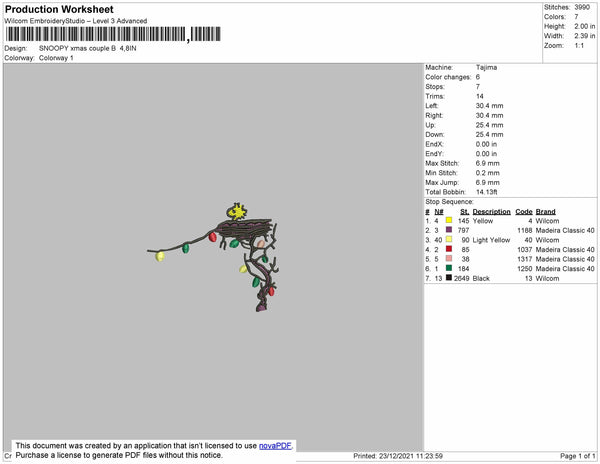The image size is (600, 464).
Task: Click the Stitches value '3990'
Action: point(582,7)
